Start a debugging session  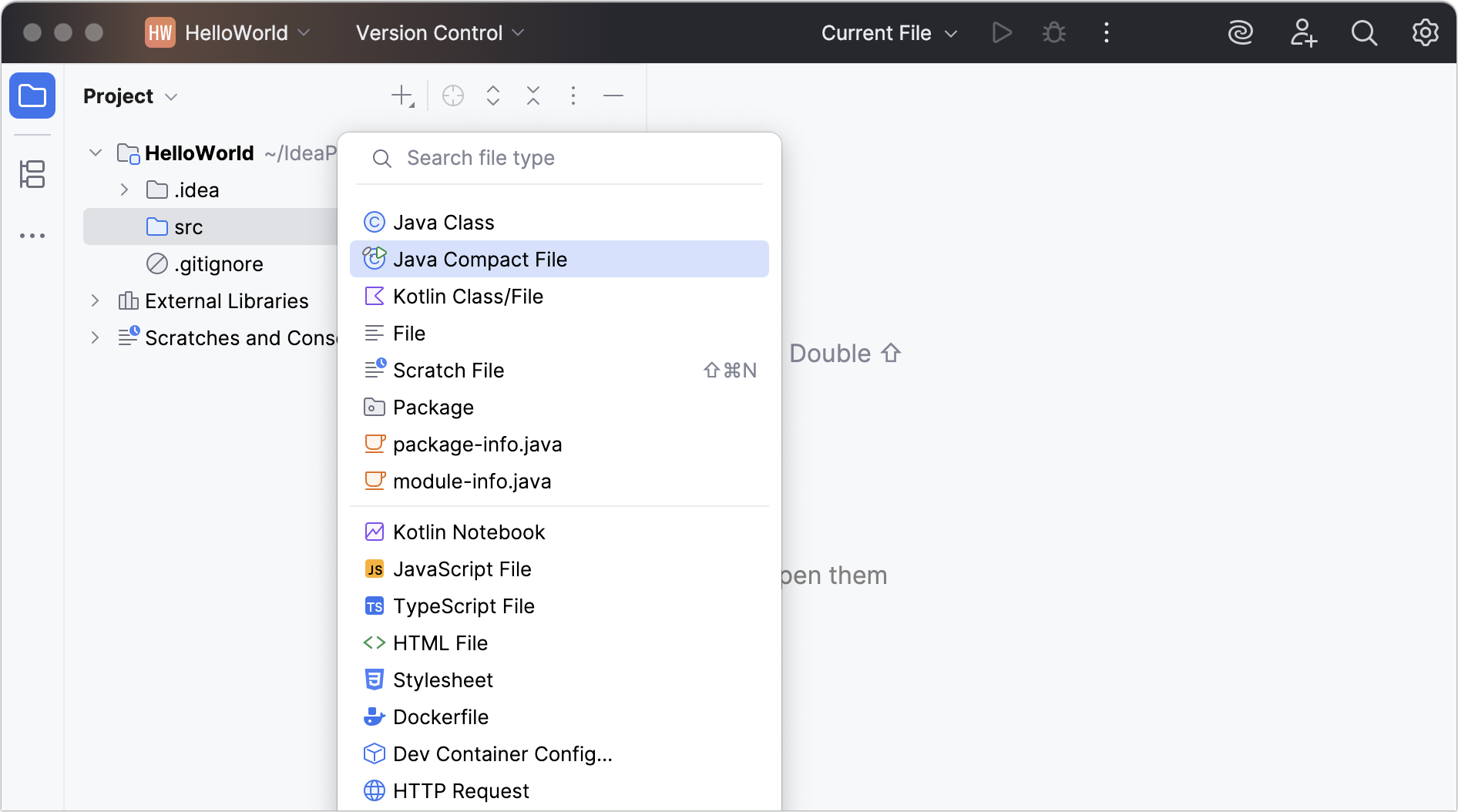(x=1053, y=32)
